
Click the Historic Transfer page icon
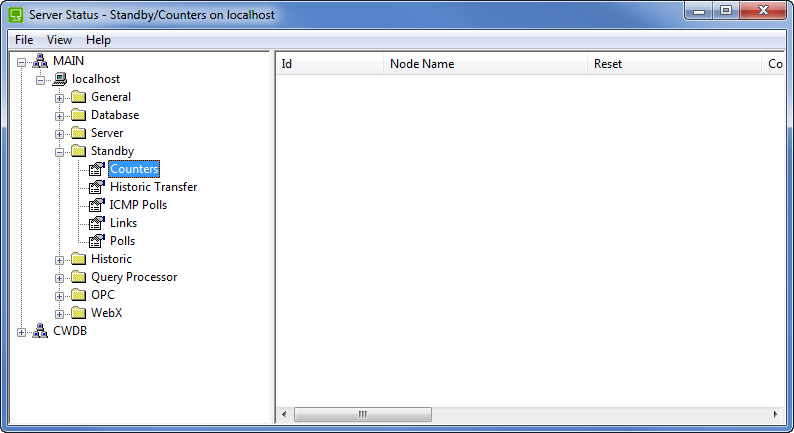coord(97,187)
